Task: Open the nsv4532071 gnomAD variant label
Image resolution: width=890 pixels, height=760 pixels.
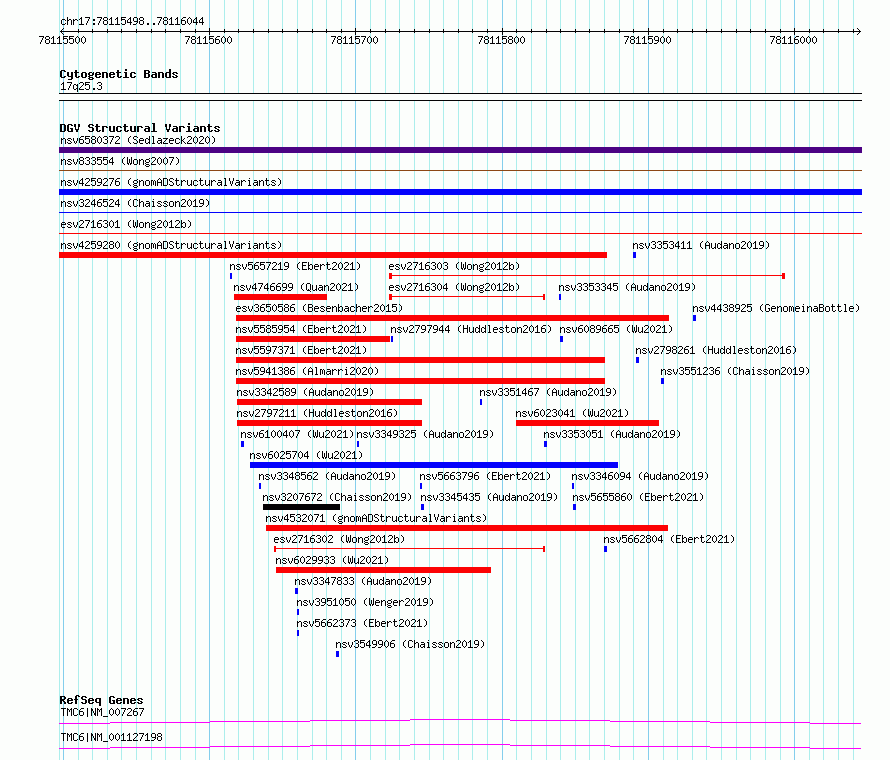Action: pos(376,518)
